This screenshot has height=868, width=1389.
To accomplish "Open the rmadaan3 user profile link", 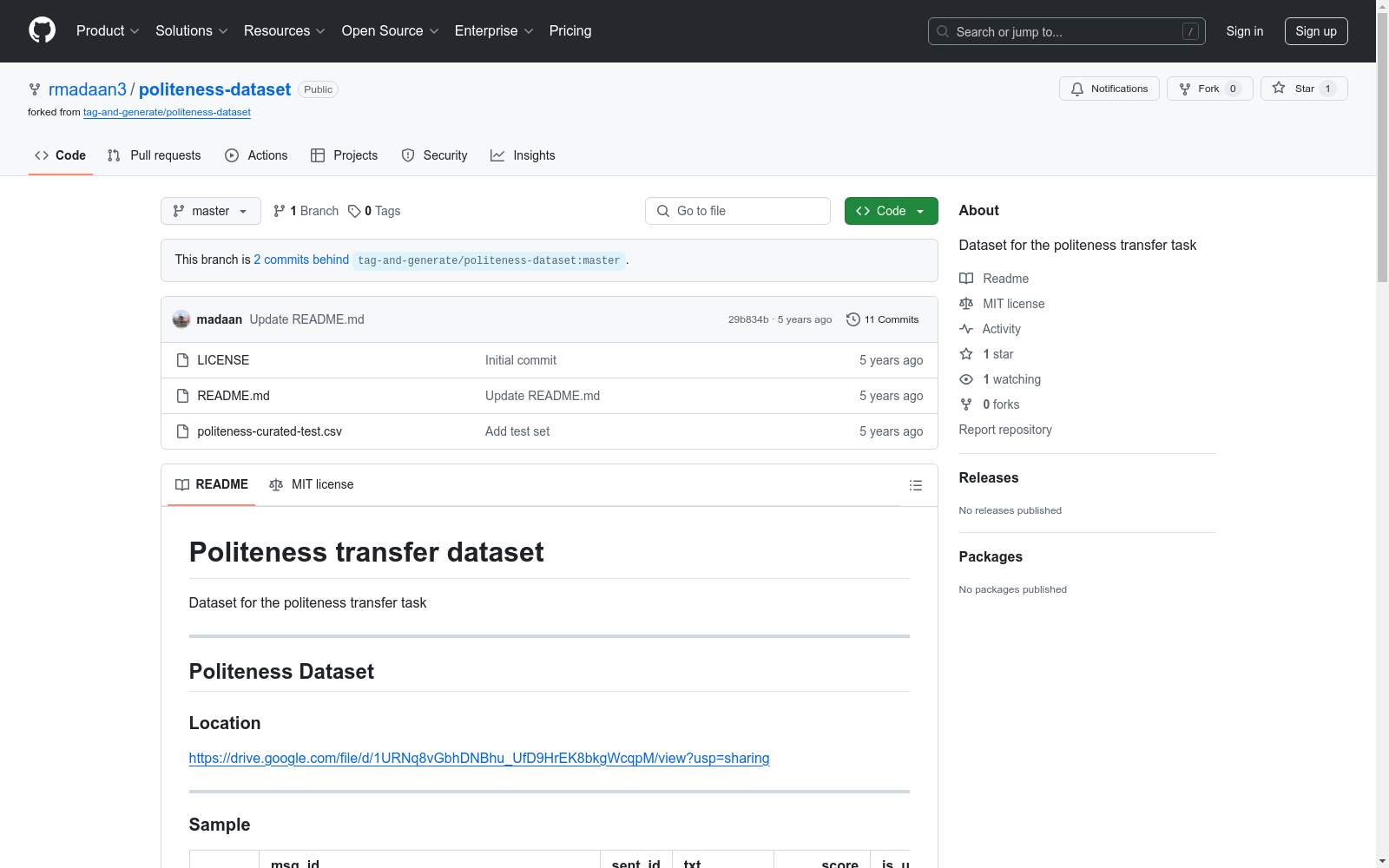I will click(x=88, y=89).
